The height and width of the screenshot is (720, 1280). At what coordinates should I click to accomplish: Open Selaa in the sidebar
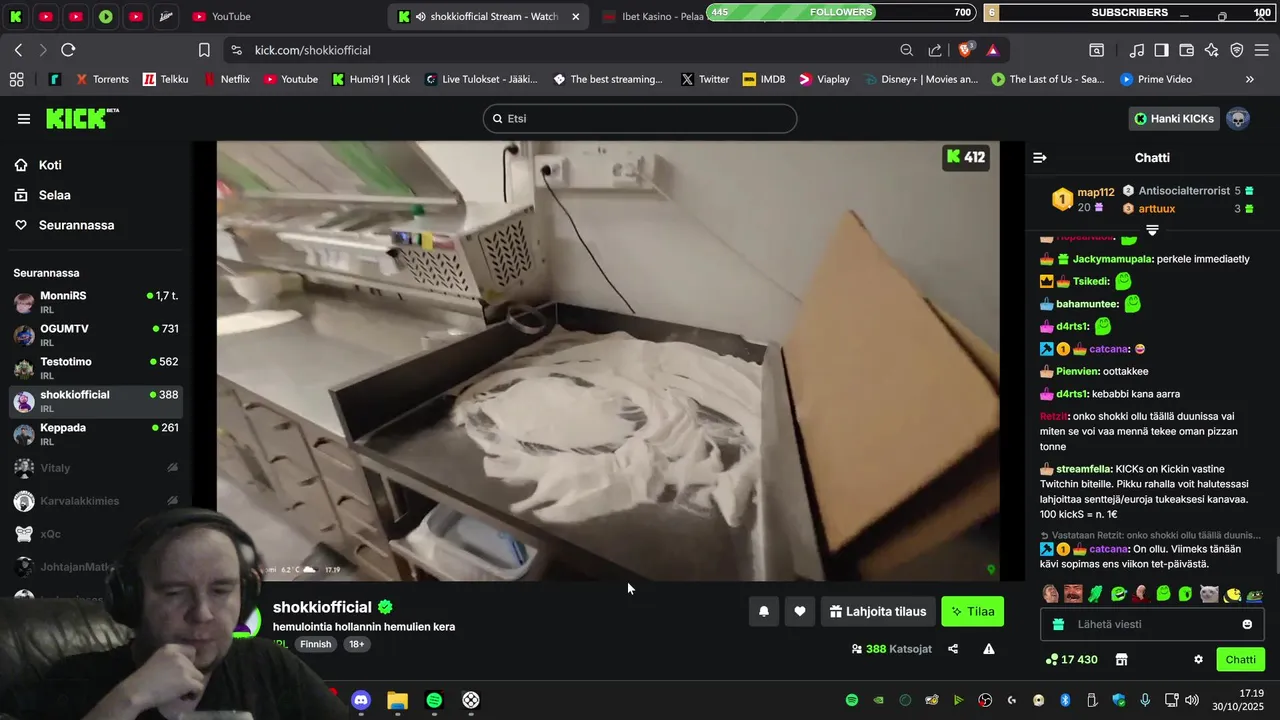click(x=54, y=195)
